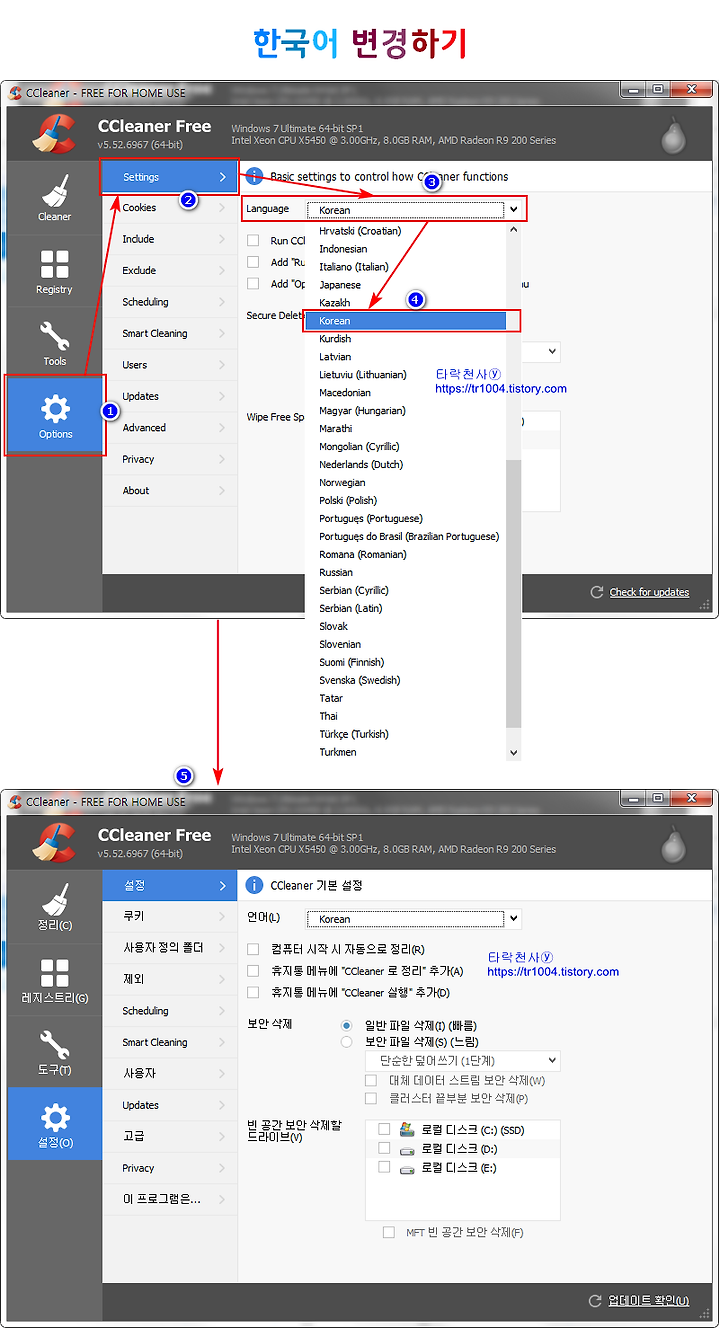Click CCleaner logo in Korean window header
The width and height of the screenshot is (720, 1328).
54,844
